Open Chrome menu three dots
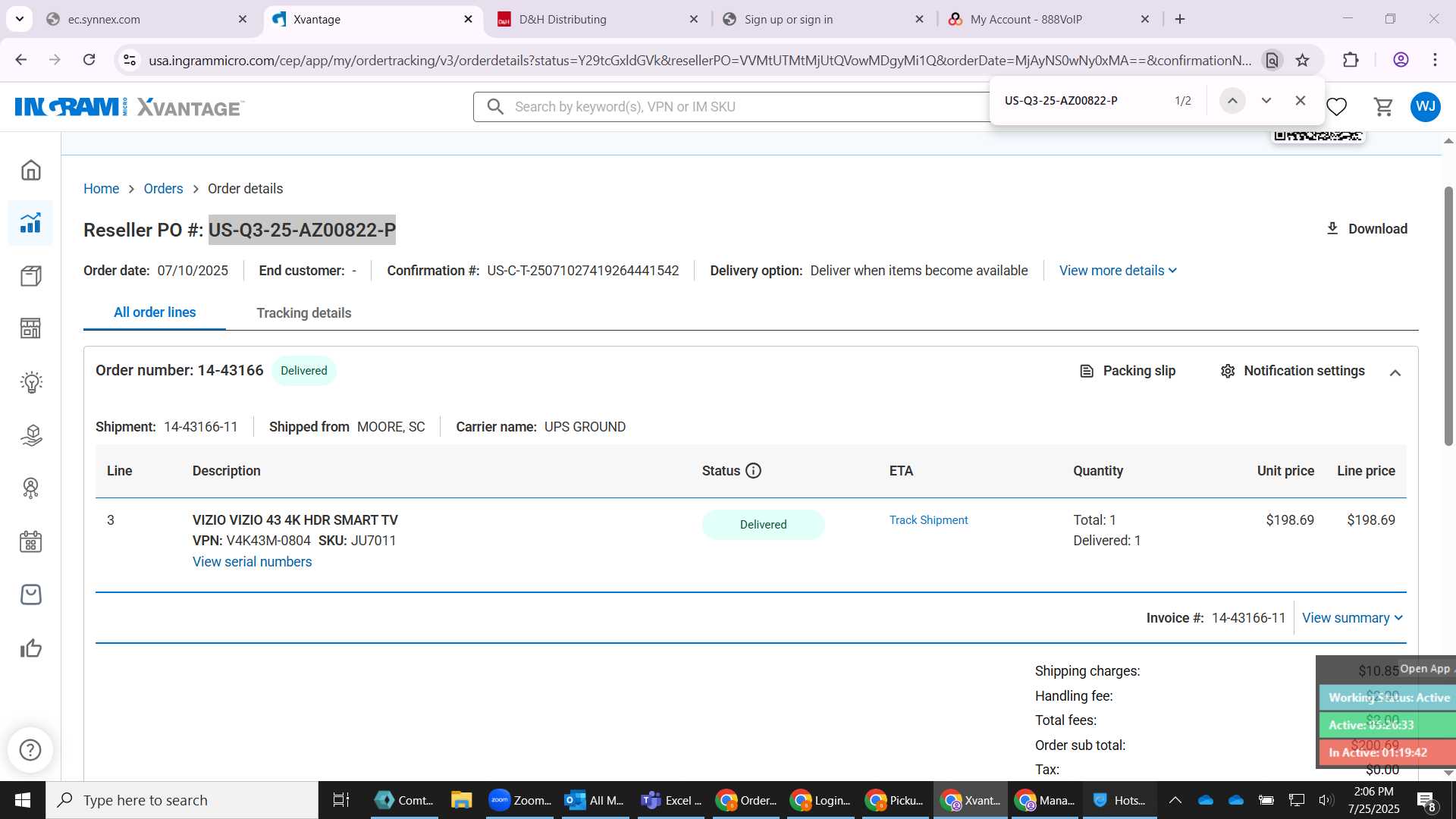This screenshot has width=1456, height=819. 1435,60
